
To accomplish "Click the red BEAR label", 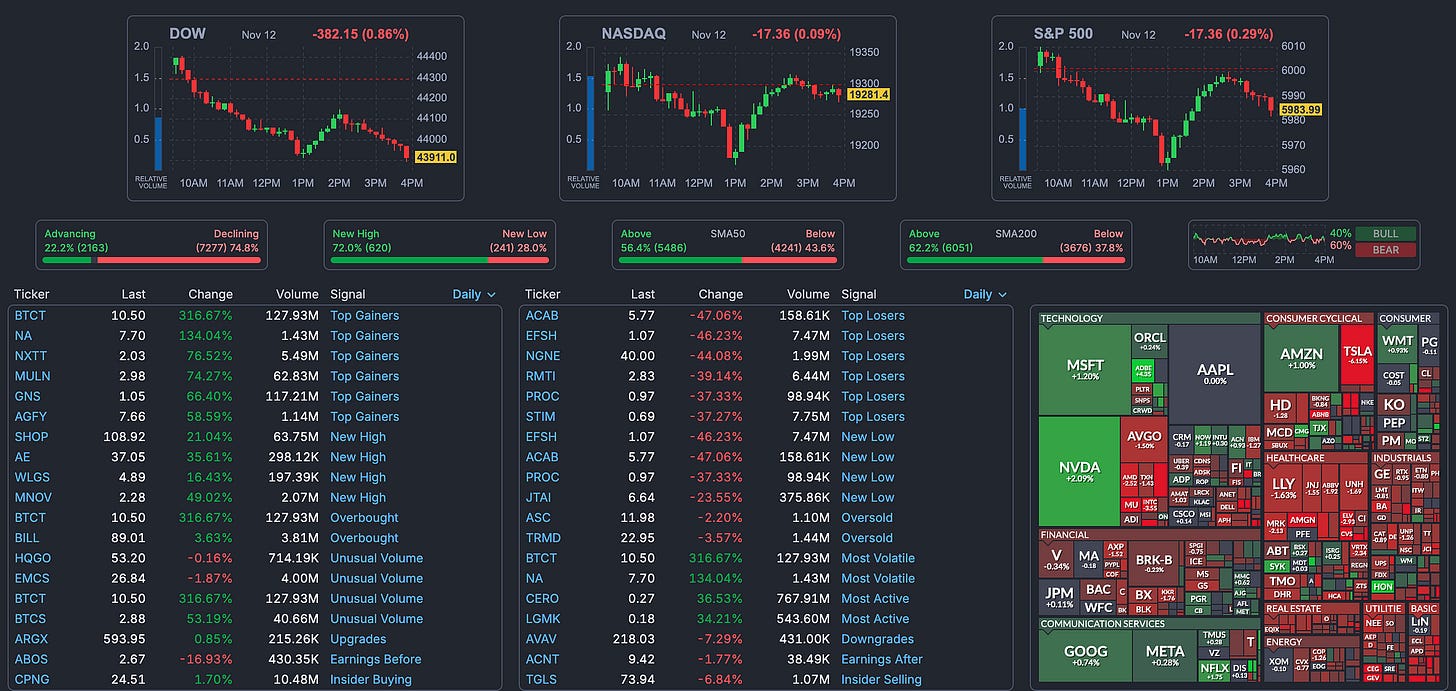I will point(1386,249).
